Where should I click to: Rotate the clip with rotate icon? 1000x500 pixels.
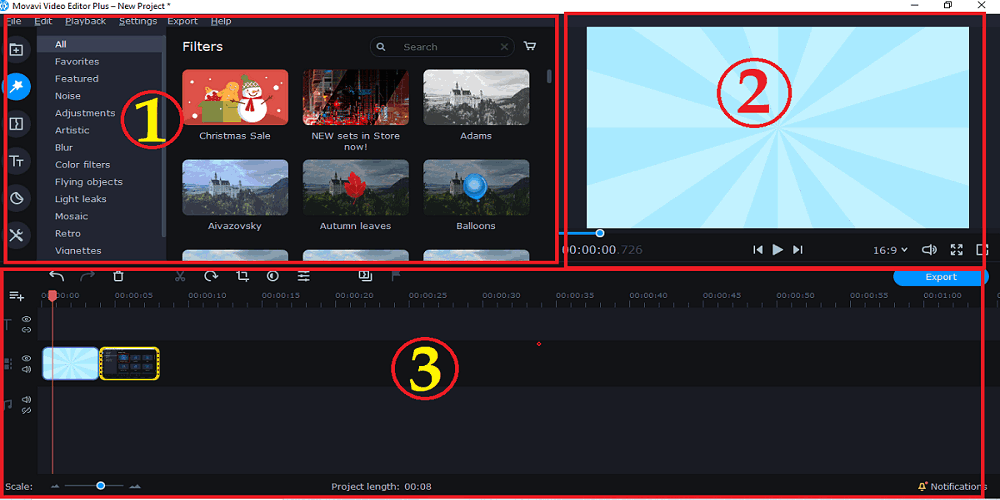(210, 276)
